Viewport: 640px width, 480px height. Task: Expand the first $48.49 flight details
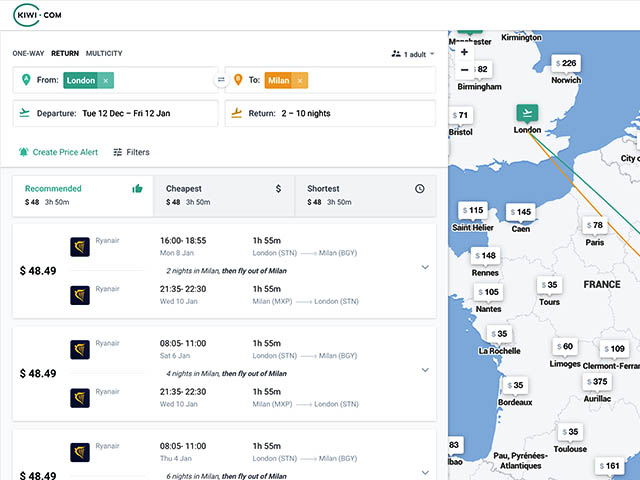click(425, 268)
